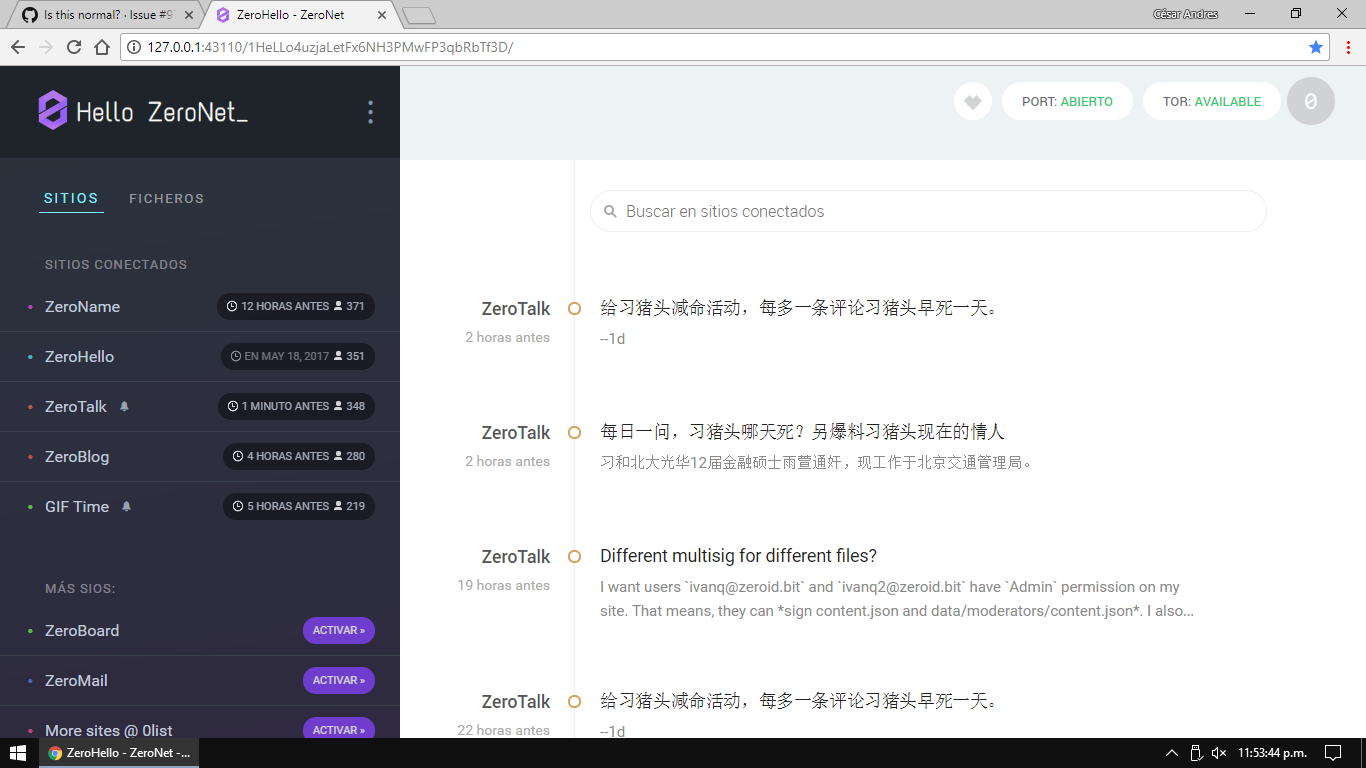Open the three-dot menu in the ZeroHello header

[370, 111]
